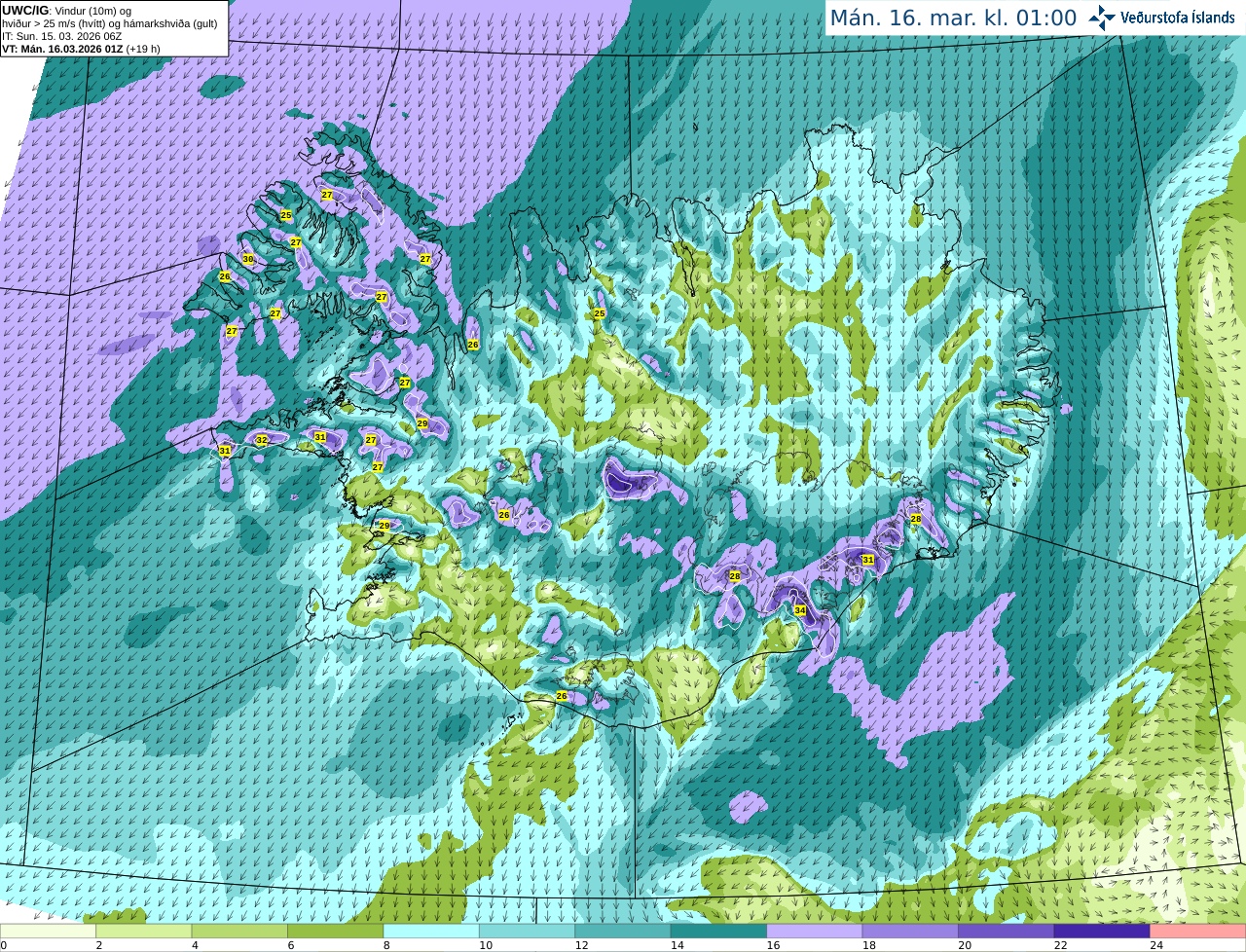Pick the 6–8 m/s olive green legend swatch
1246x952 pixels.
pos(336,931)
